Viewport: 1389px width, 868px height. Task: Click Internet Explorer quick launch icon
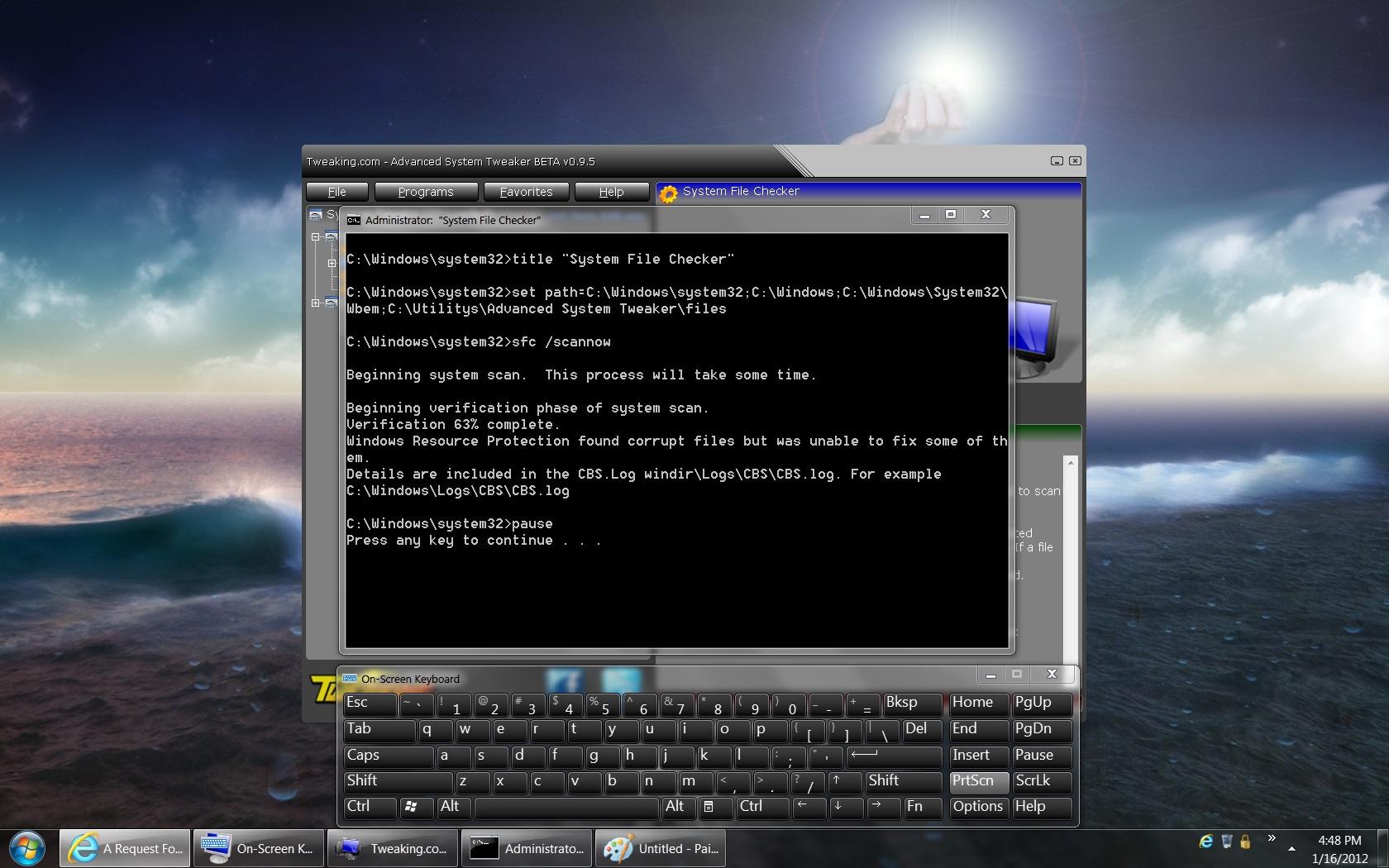pyautogui.click(x=1205, y=842)
